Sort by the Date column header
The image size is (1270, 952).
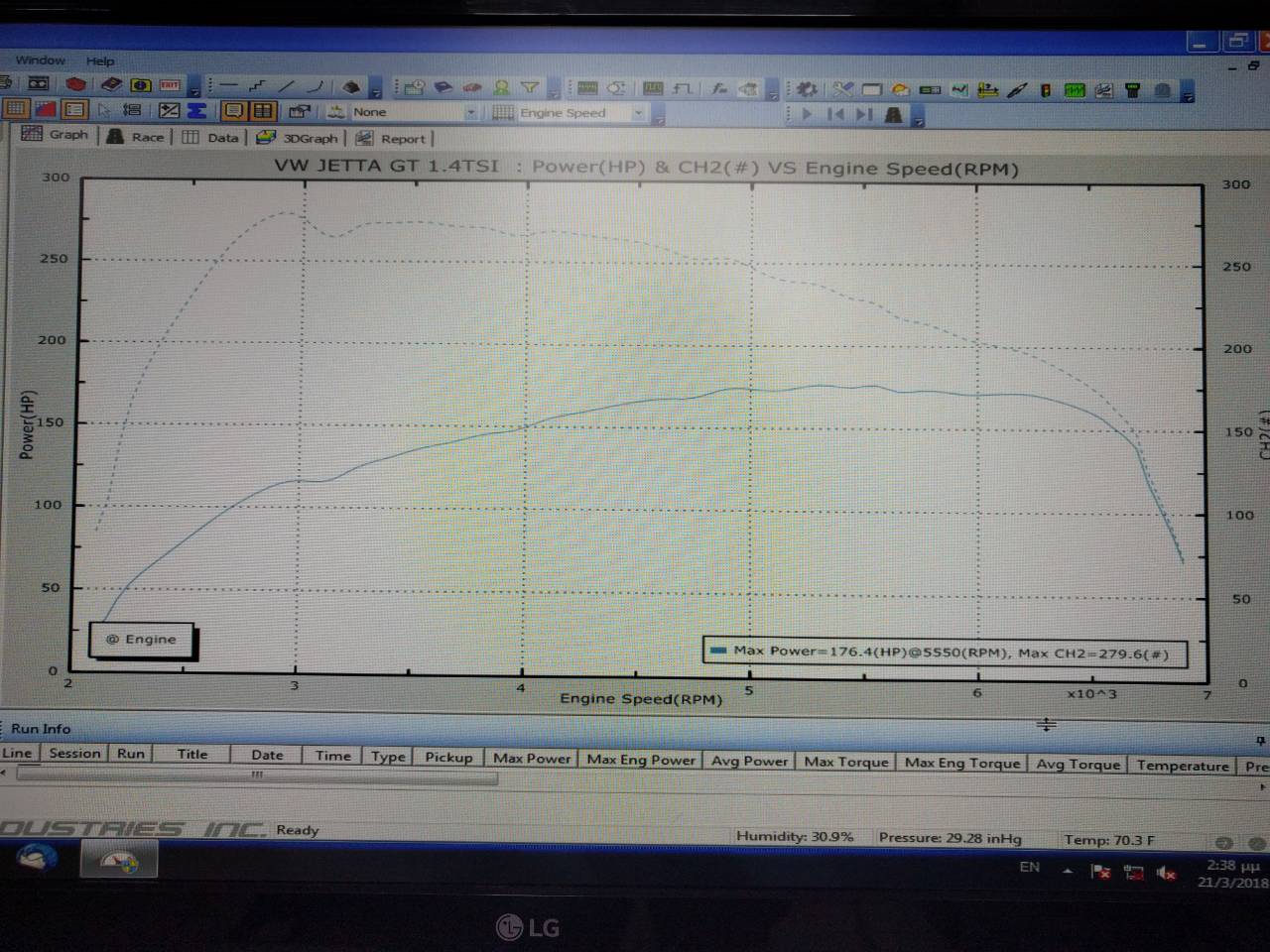tap(267, 756)
